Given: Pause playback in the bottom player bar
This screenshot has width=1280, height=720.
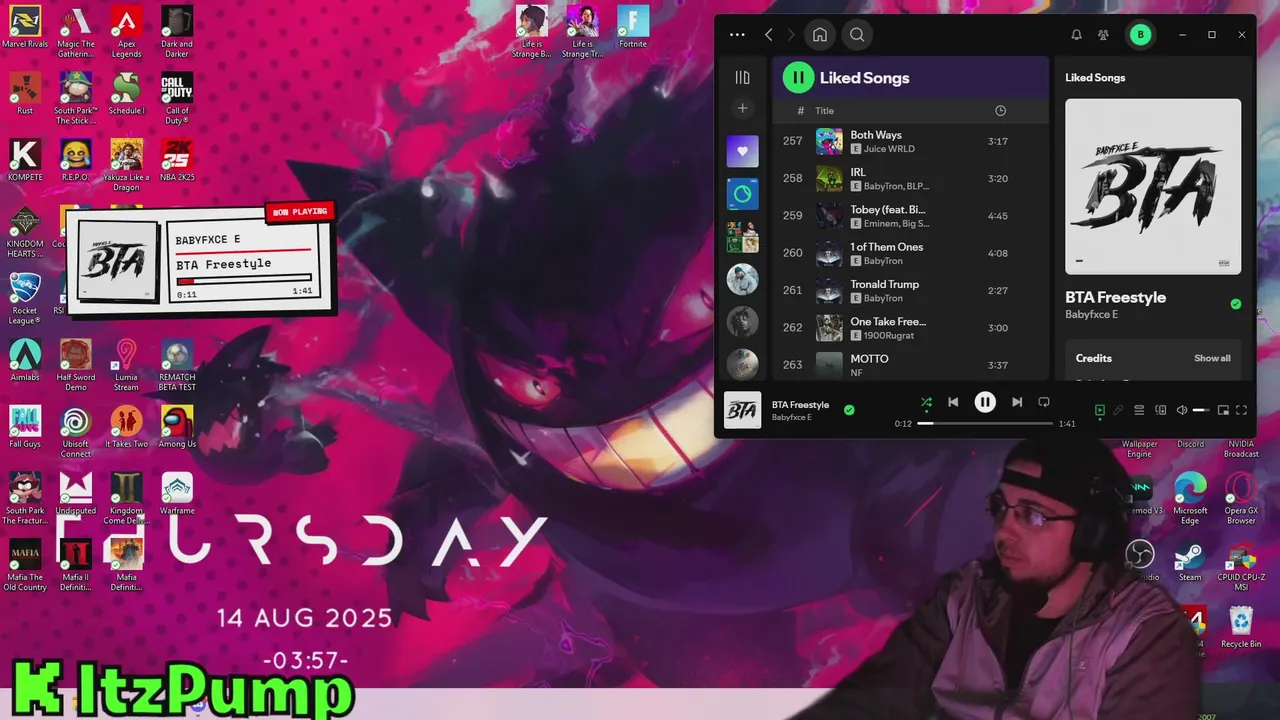Looking at the screenshot, I should [985, 402].
